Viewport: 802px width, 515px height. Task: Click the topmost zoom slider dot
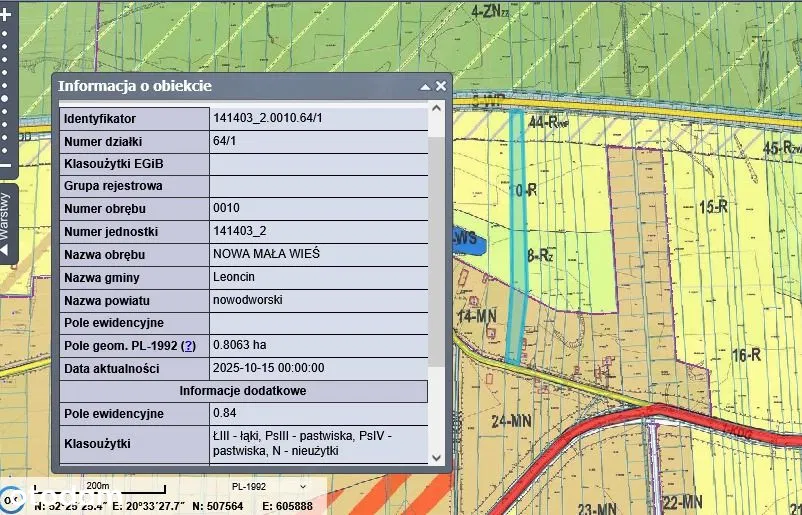(x=5, y=33)
